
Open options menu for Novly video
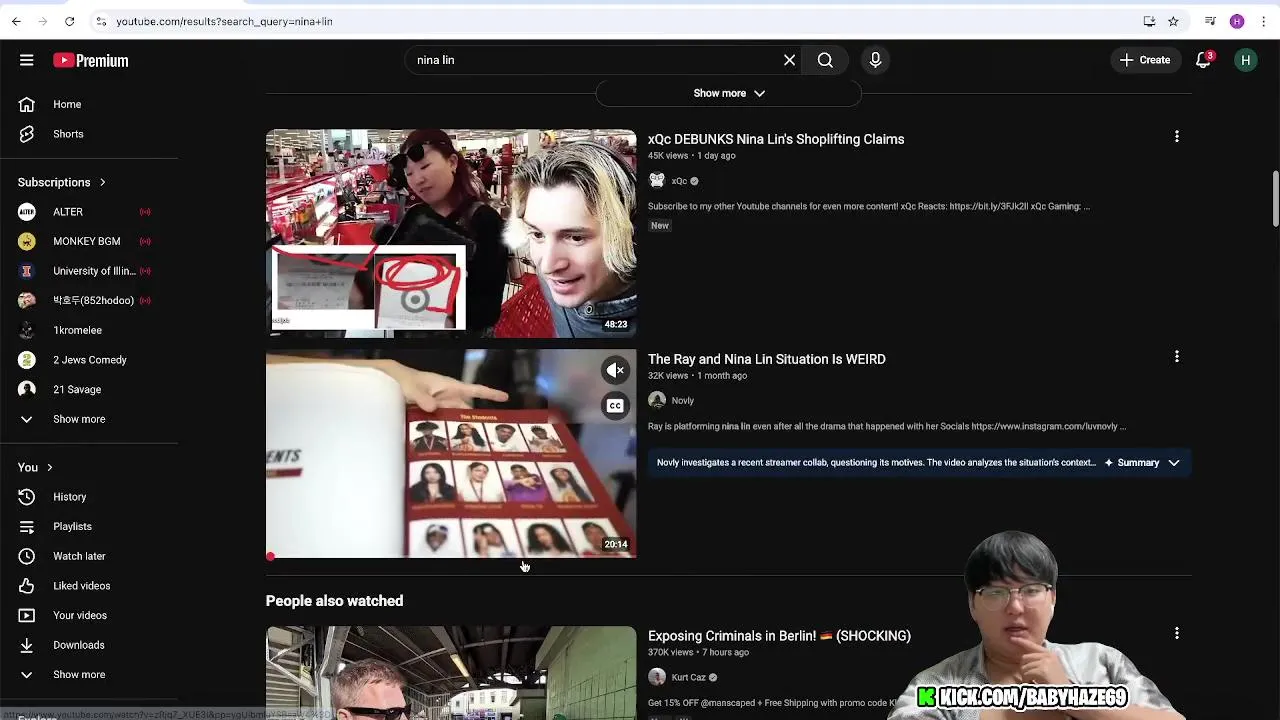[x=1177, y=356]
